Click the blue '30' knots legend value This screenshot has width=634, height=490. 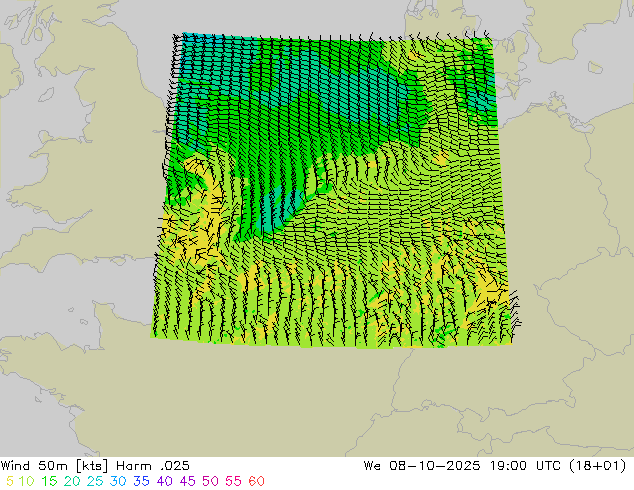point(118,481)
